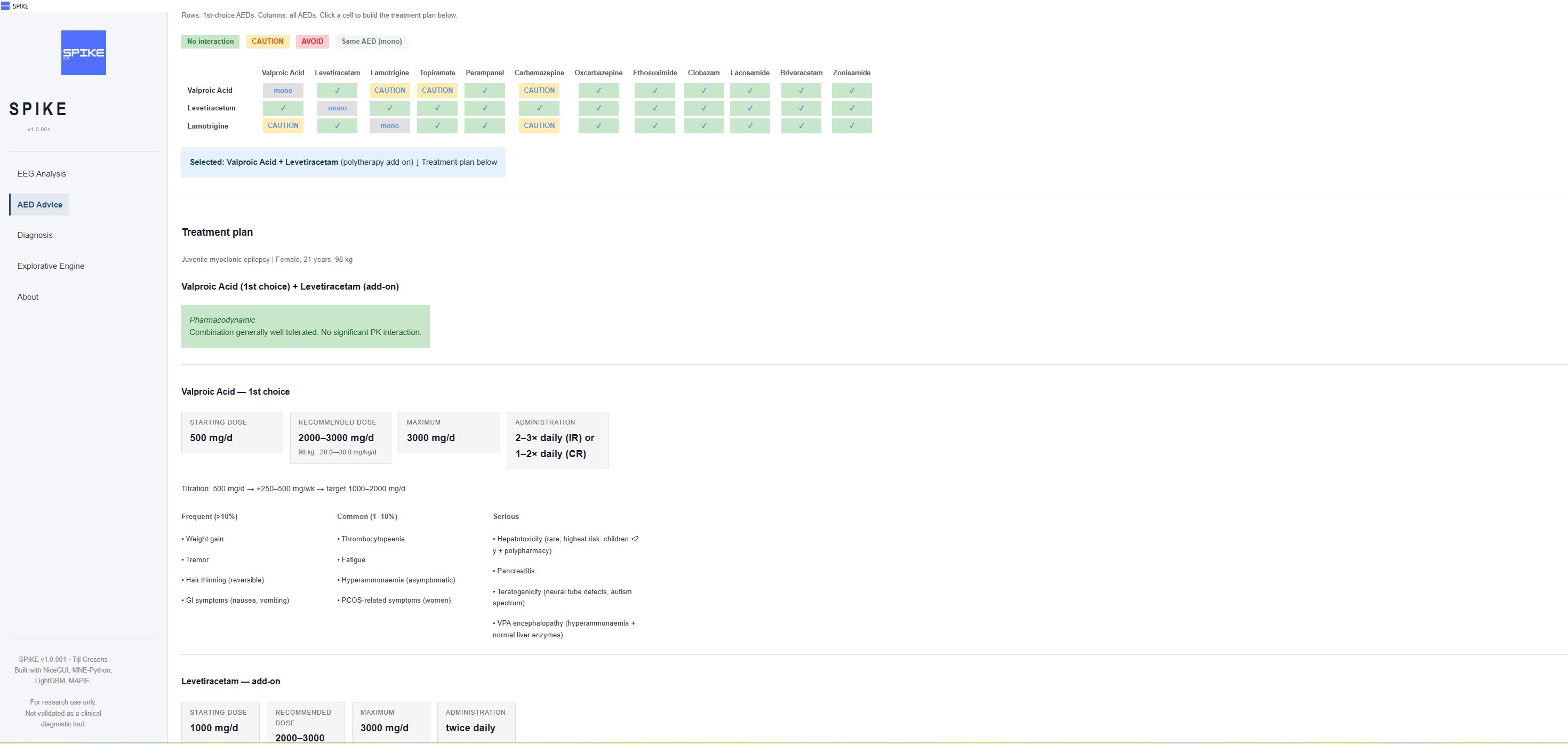Screen dimensions: 1568x744
Task: Select Lamotrigine with Lacosamide cell
Action: click(750, 126)
